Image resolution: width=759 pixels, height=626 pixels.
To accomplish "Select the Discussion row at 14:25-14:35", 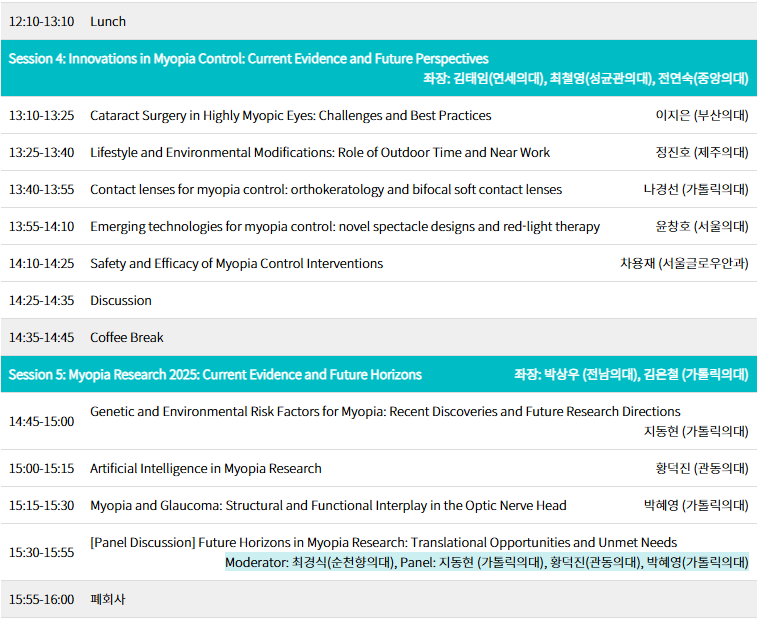I will coord(121,301).
